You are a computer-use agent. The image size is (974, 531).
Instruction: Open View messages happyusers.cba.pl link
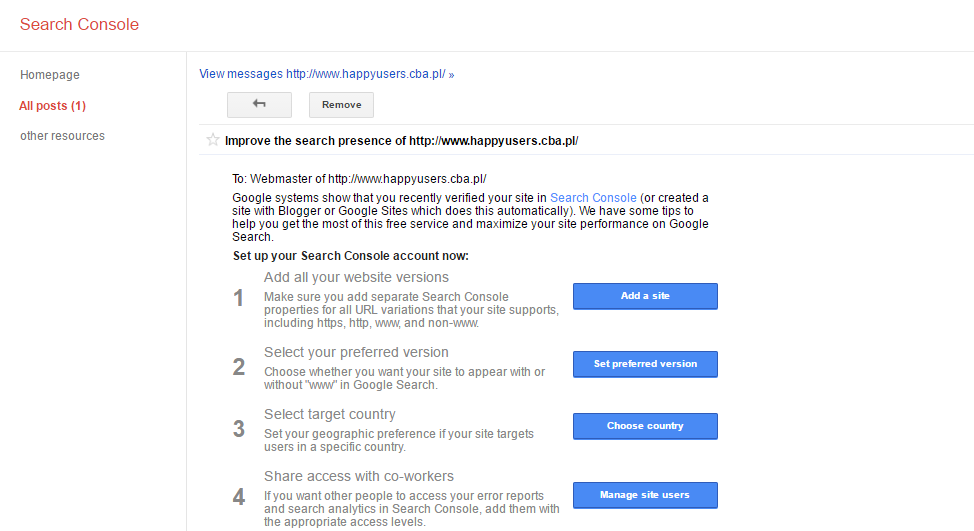coord(327,74)
